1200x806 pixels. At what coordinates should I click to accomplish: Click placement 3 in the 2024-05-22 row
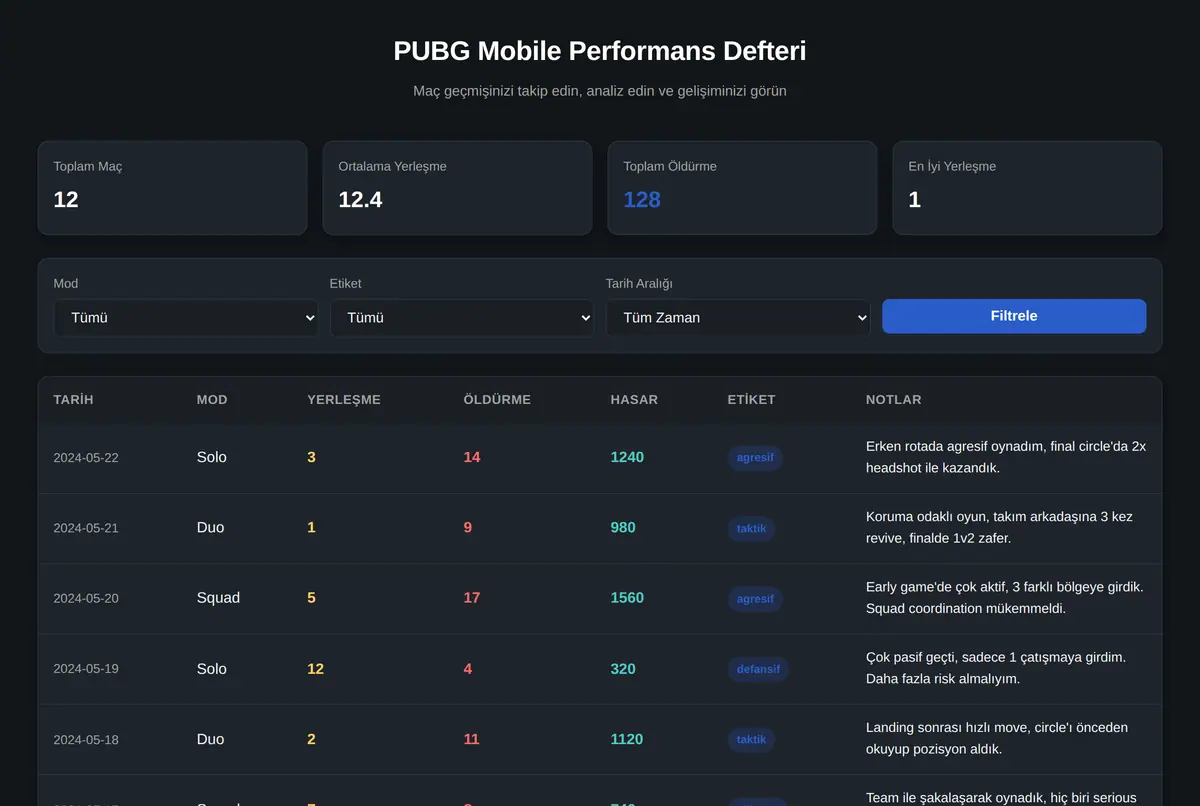tap(311, 457)
